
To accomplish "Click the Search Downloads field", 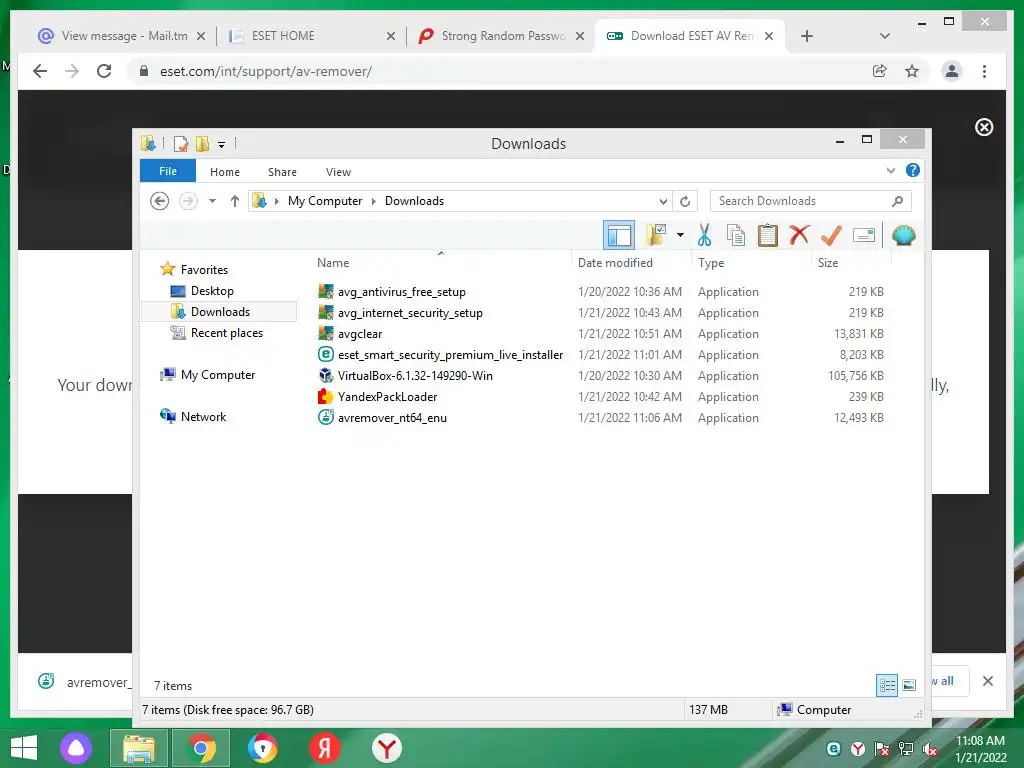I will (x=810, y=201).
